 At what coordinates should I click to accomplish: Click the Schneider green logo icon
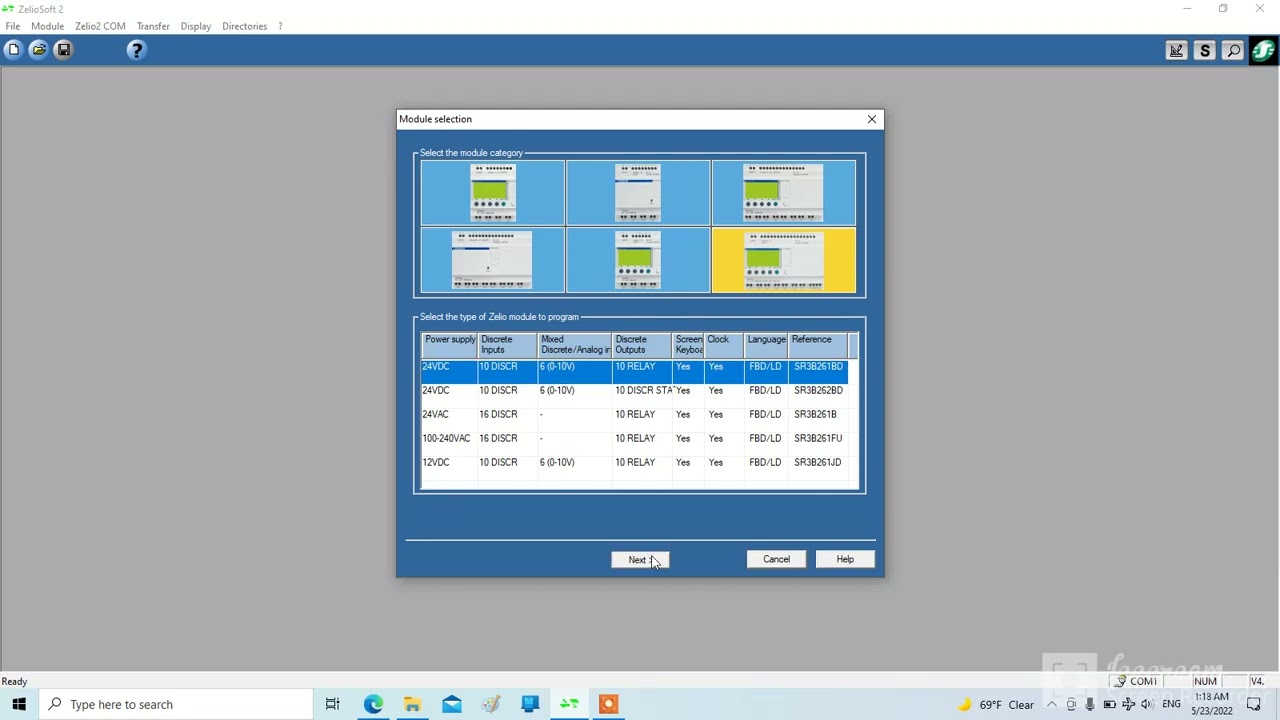1263,51
